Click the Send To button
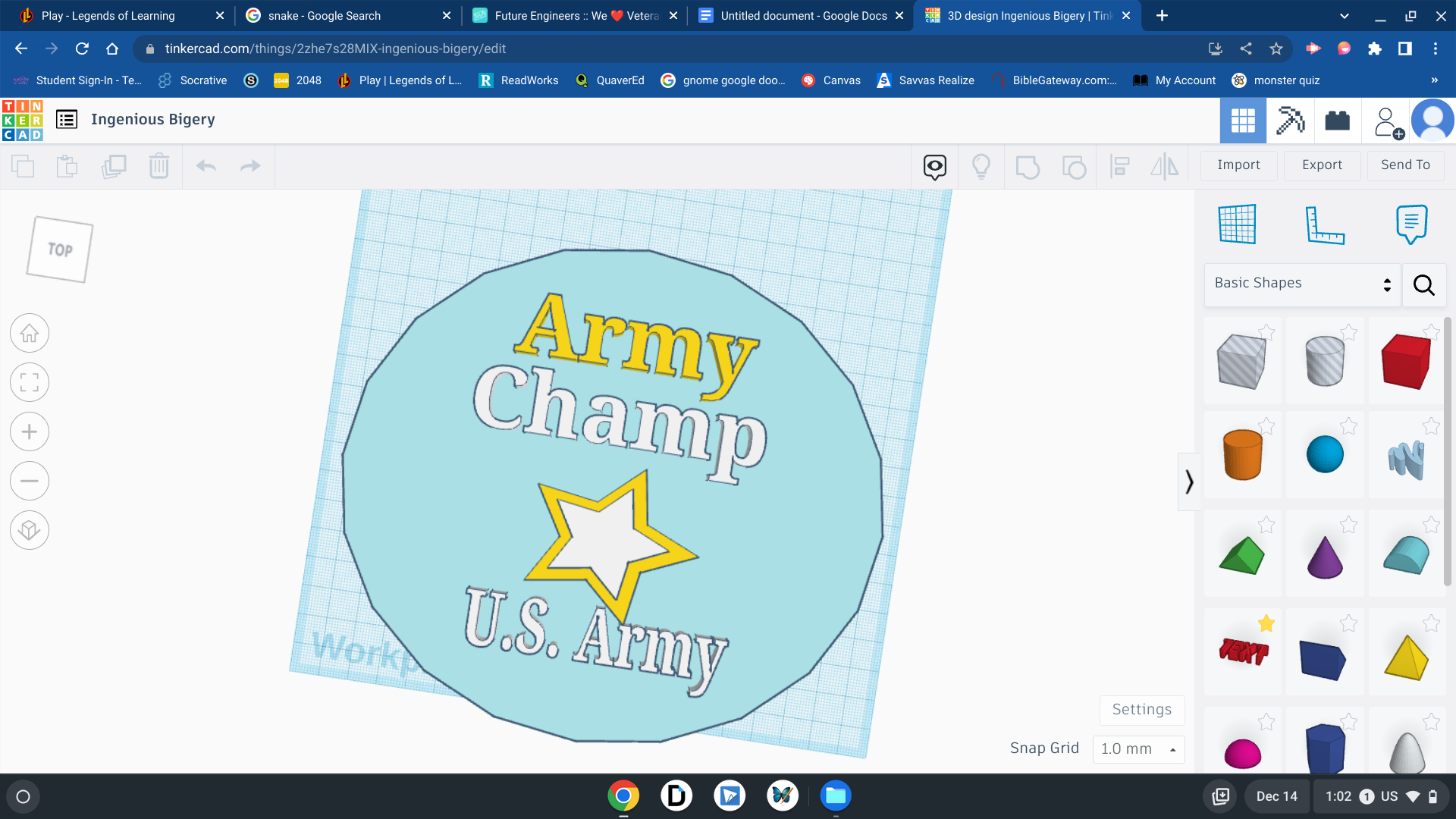This screenshot has width=1456, height=819. (x=1405, y=165)
